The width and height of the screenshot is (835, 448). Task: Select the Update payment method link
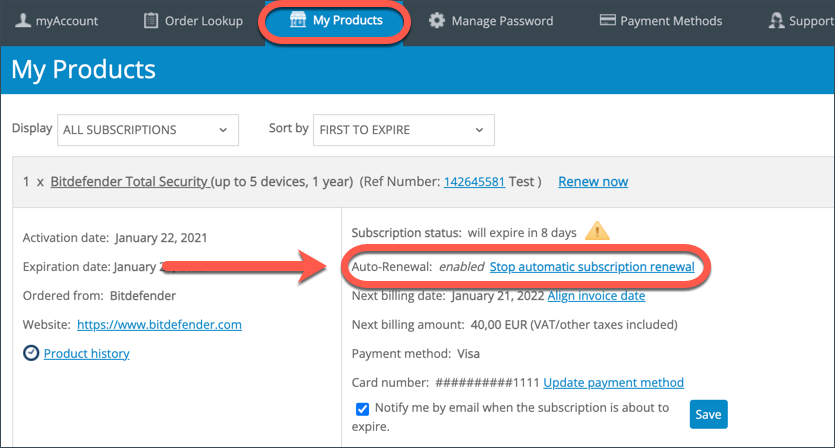click(613, 382)
